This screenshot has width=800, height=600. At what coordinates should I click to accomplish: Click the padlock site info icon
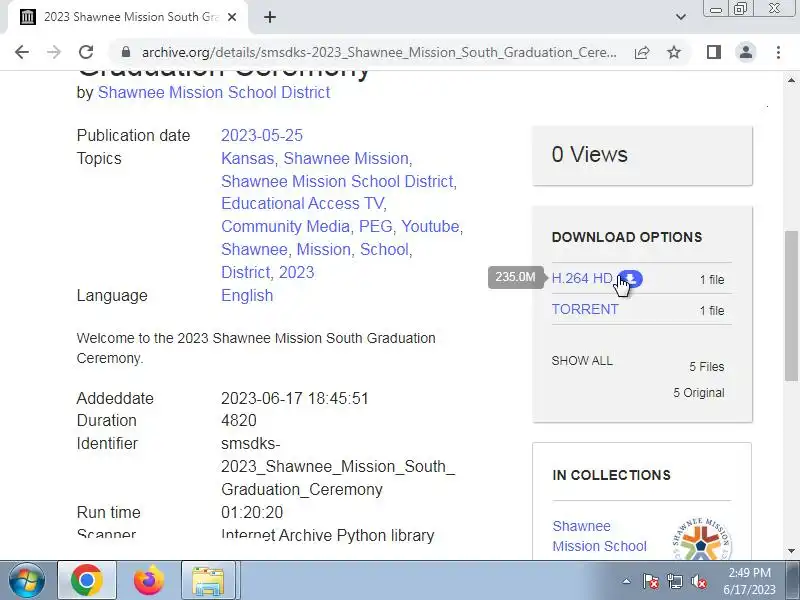126,52
